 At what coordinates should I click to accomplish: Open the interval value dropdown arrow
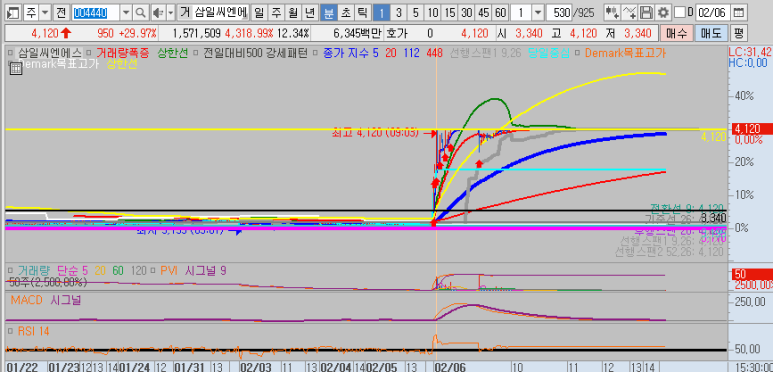(537, 12)
